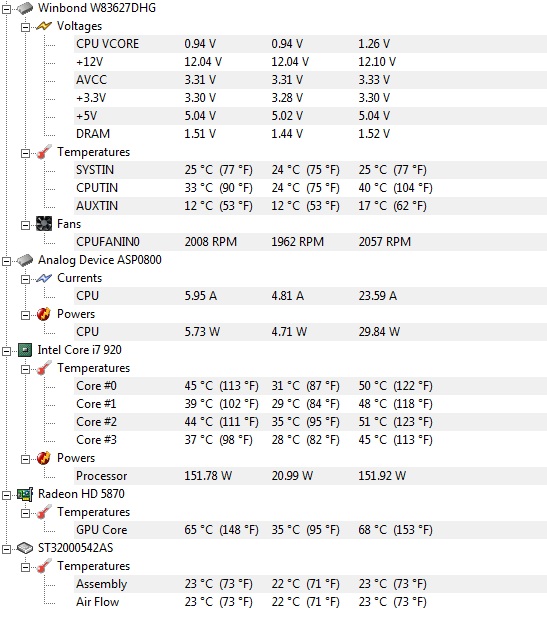Collapse the Winbond W83627DHG node
Image resolution: width=547 pixels, height=620 pixels.
(x=6, y=9)
